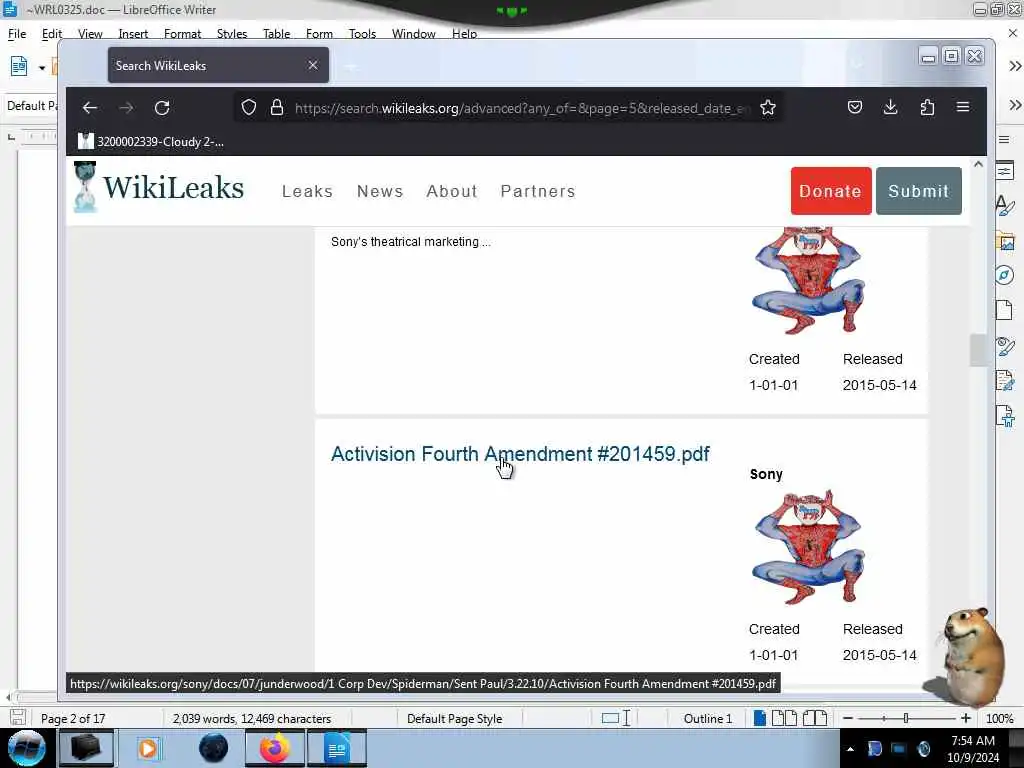
Task: Click the Firefox address bar URL
Action: [522, 108]
